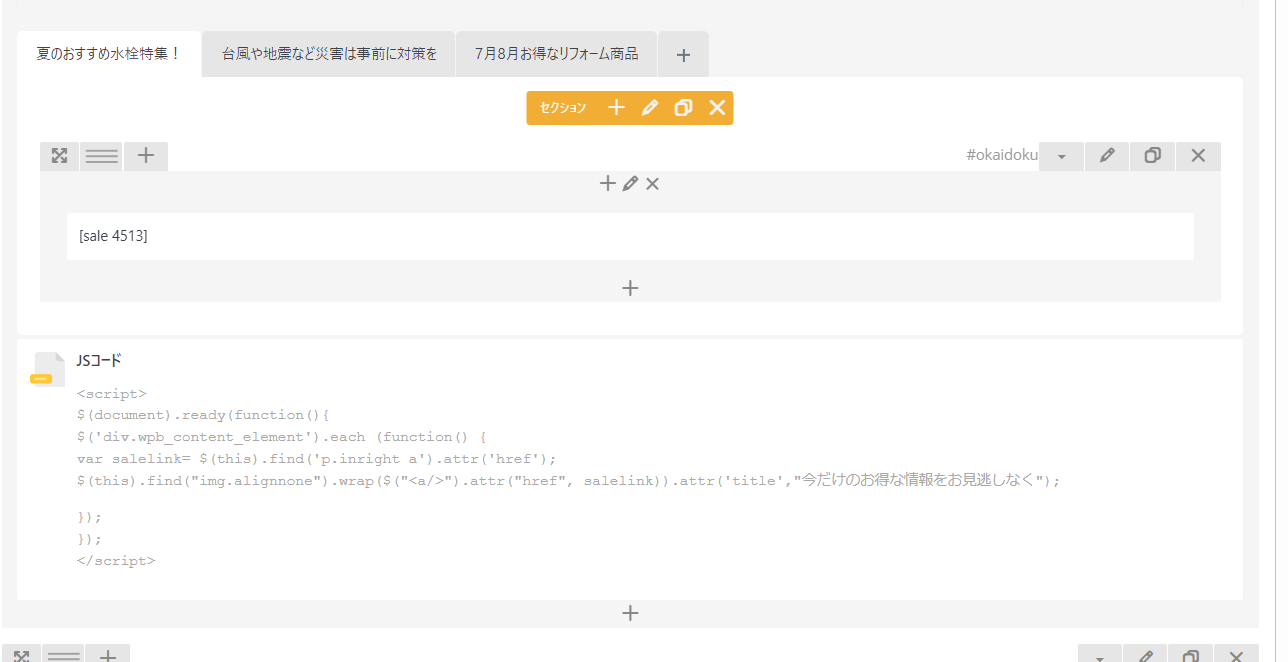Click the var salelink code line

coord(316,459)
